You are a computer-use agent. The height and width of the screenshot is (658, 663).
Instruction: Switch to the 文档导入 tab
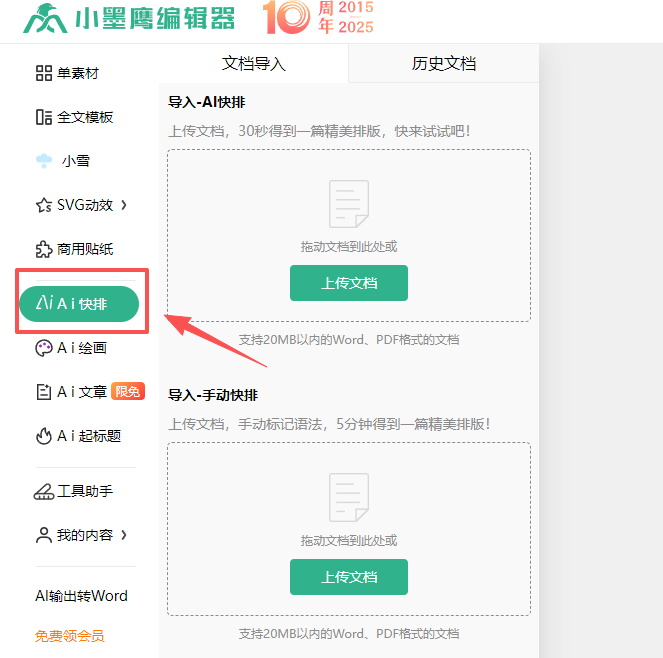[253, 64]
